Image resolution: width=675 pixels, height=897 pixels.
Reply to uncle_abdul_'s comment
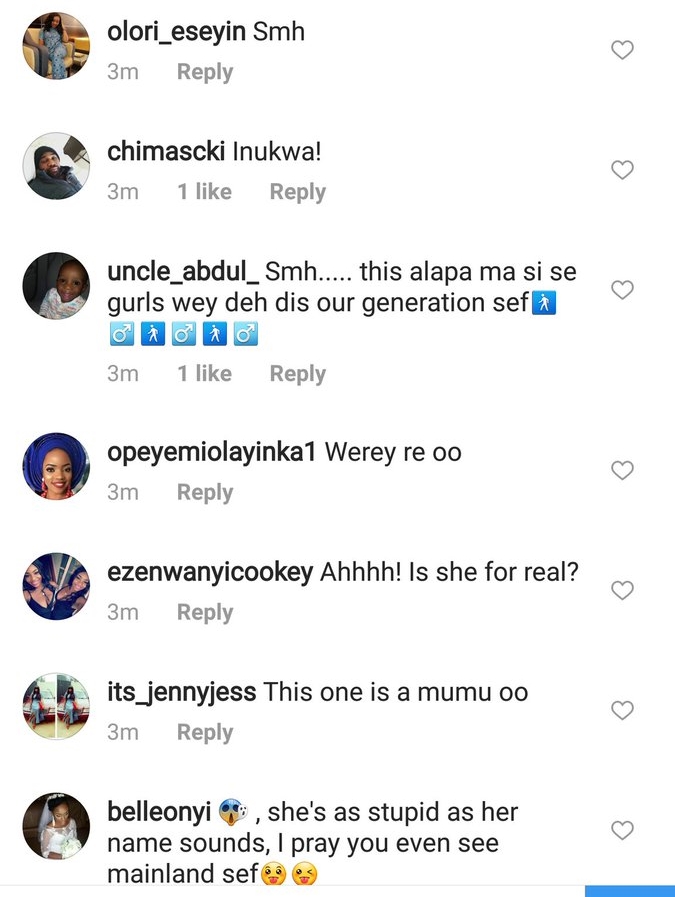point(297,373)
